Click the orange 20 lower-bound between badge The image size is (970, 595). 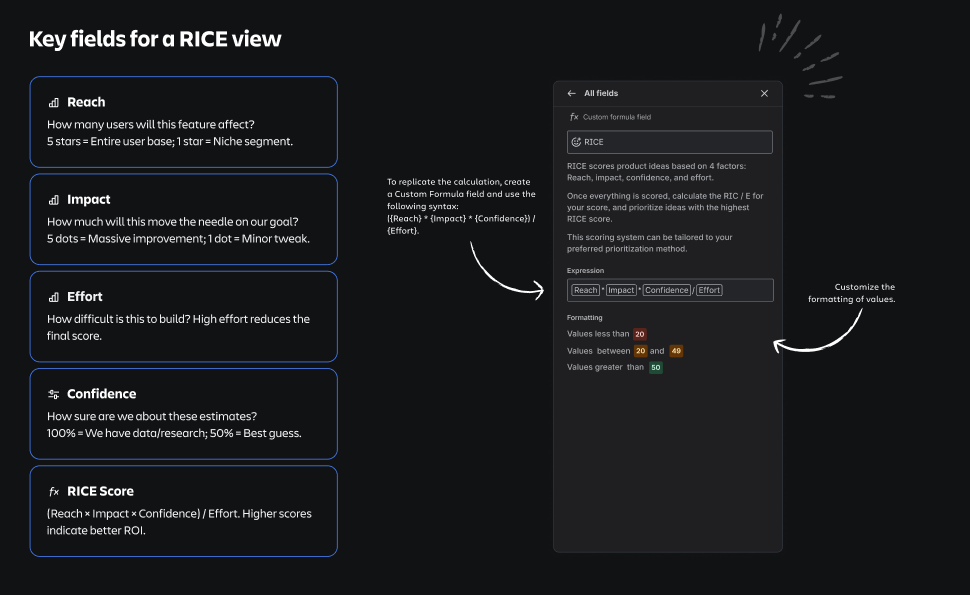coord(640,351)
